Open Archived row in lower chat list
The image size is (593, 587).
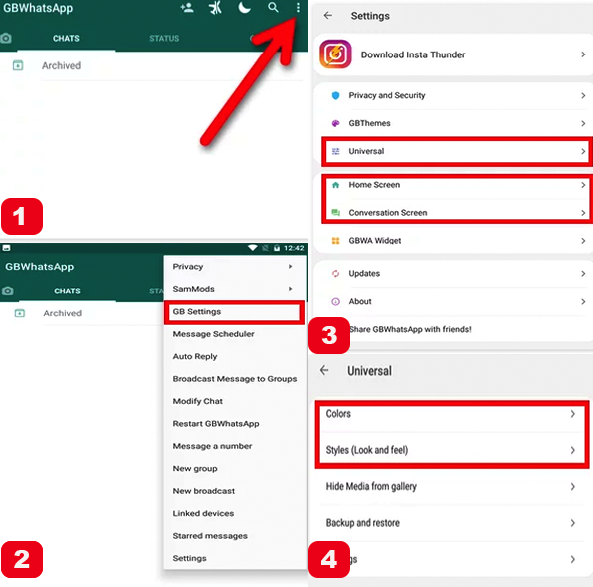pyautogui.click(x=82, y=313)
